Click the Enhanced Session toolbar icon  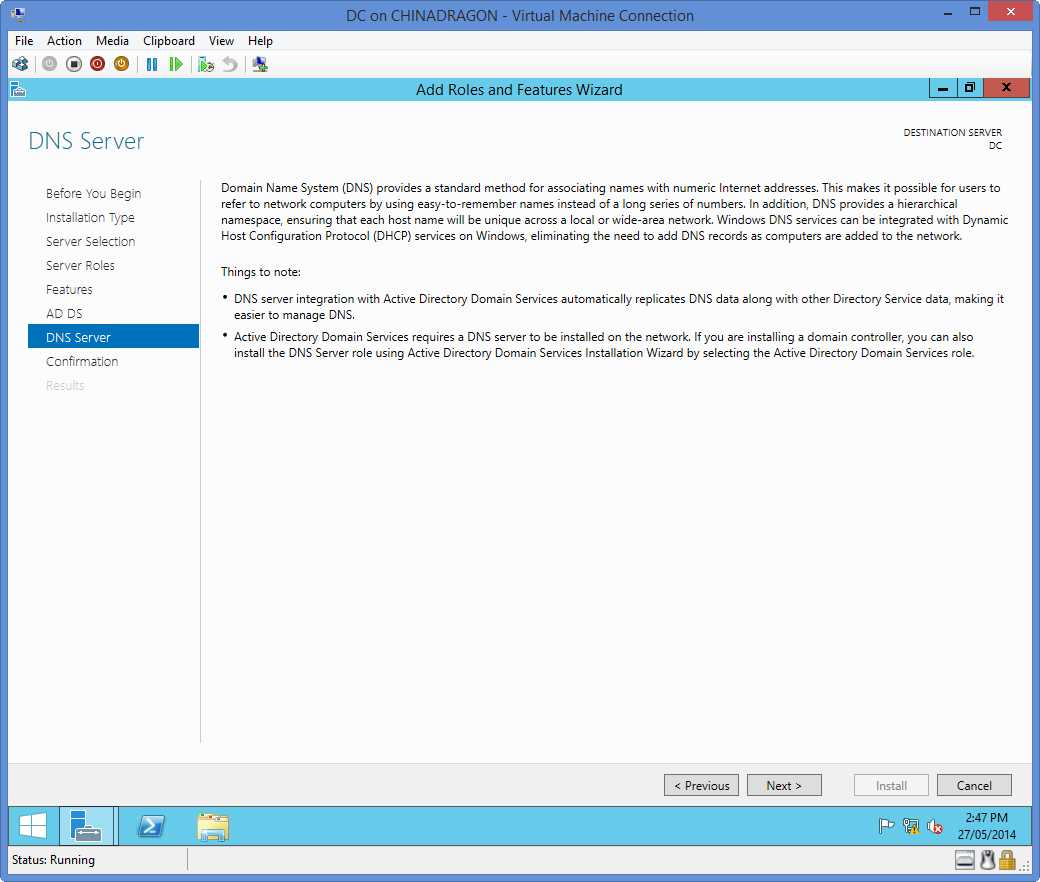(260, 64)
